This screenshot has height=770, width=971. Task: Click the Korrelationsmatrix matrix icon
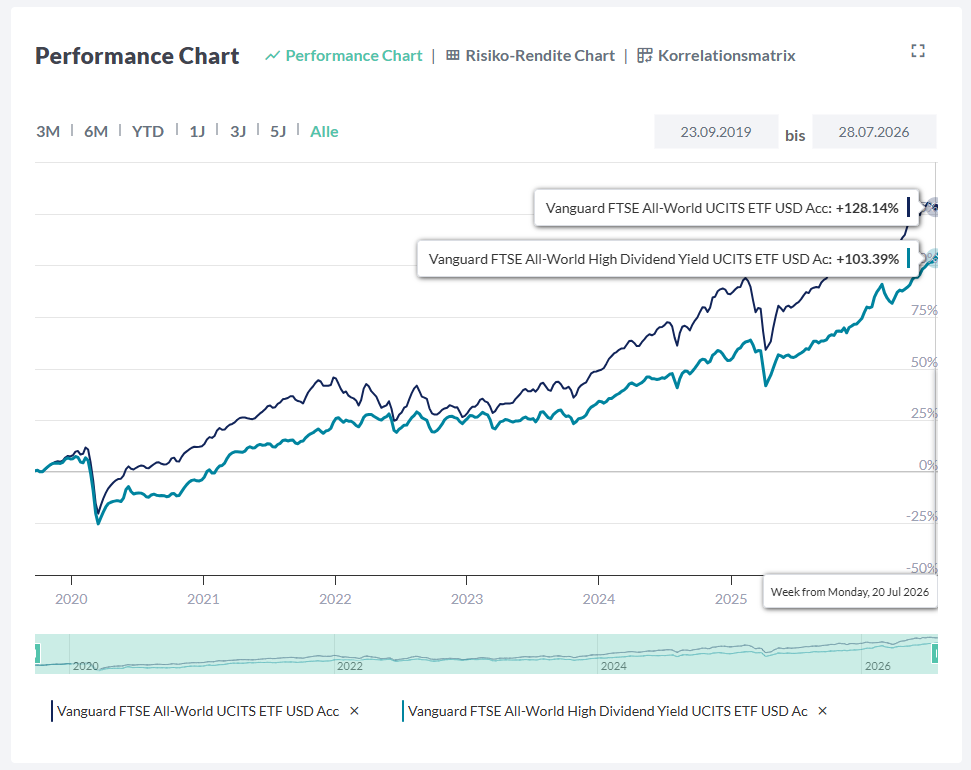click(x=645, y=56)
